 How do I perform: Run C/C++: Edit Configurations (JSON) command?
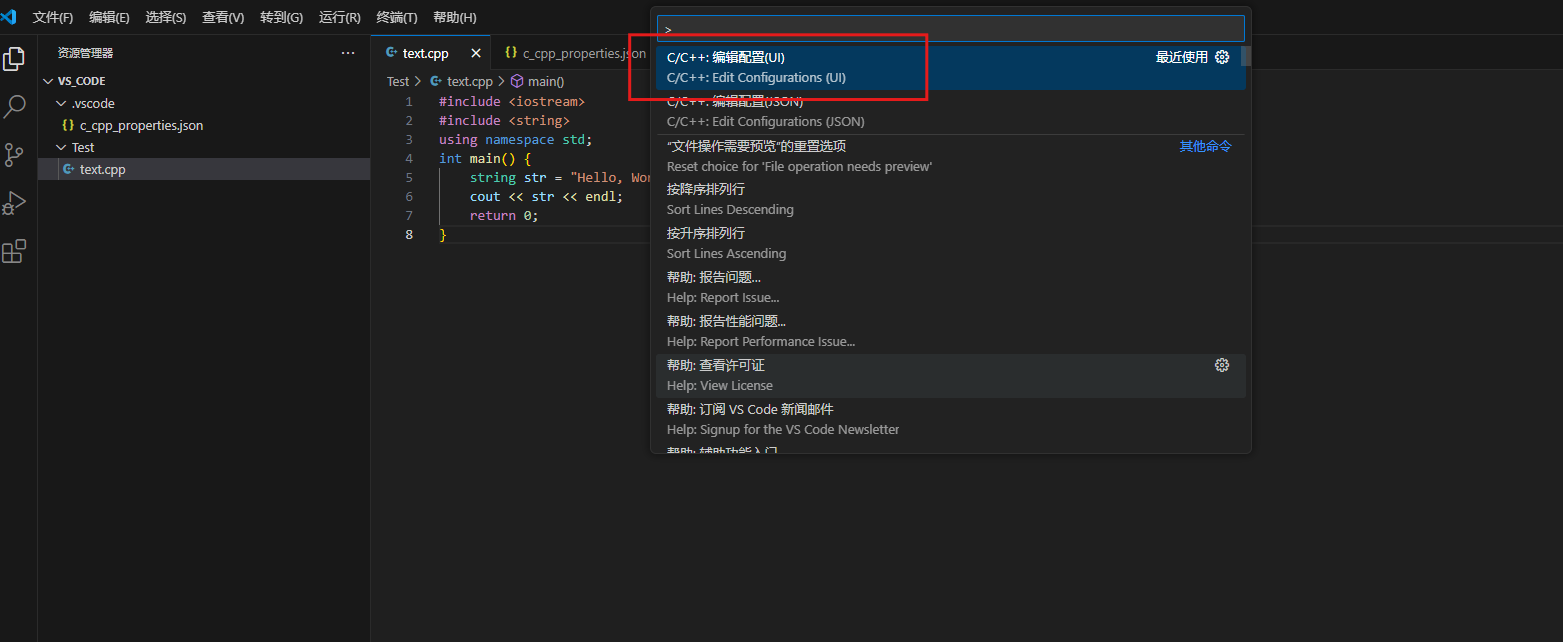(x=950, y=111)
